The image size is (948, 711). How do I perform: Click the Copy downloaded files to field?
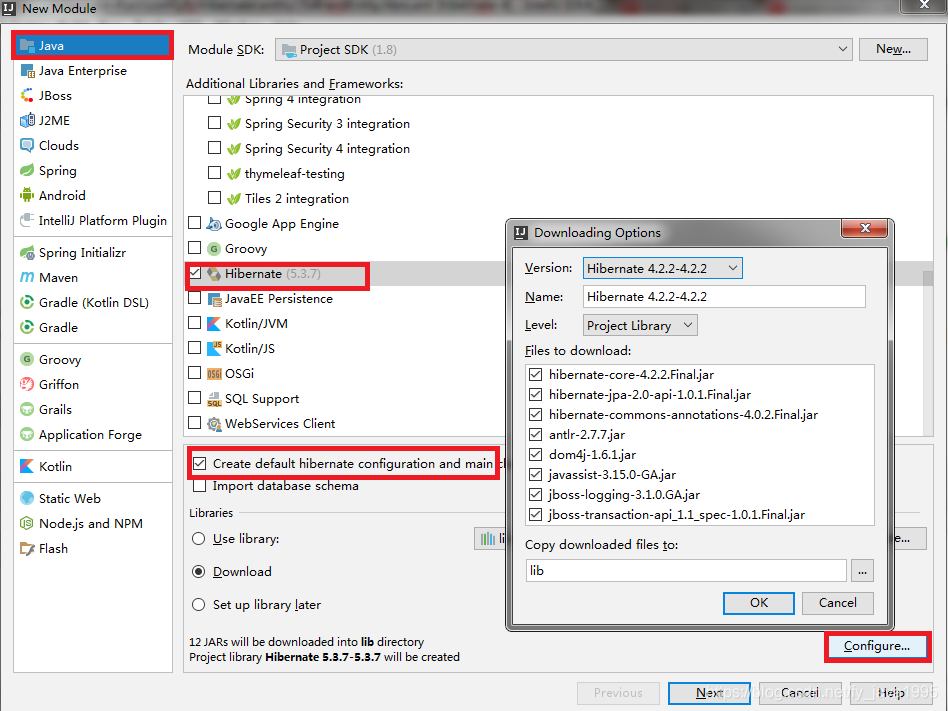tap(686, 571)
